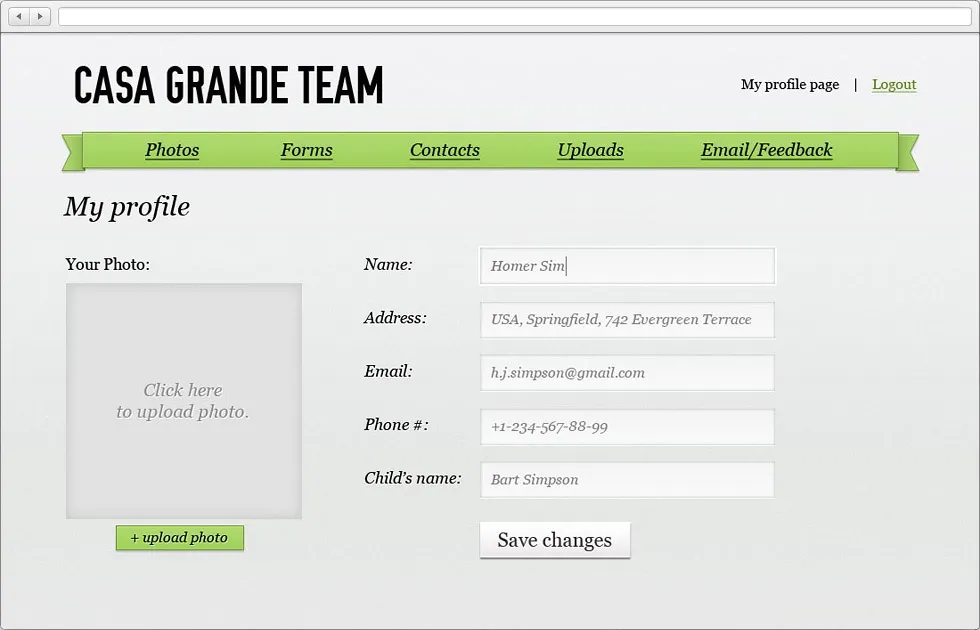Click into the Name field
The width and height of the screenshot is (980, 630).
pyautogui.click(x=628, y=266)
